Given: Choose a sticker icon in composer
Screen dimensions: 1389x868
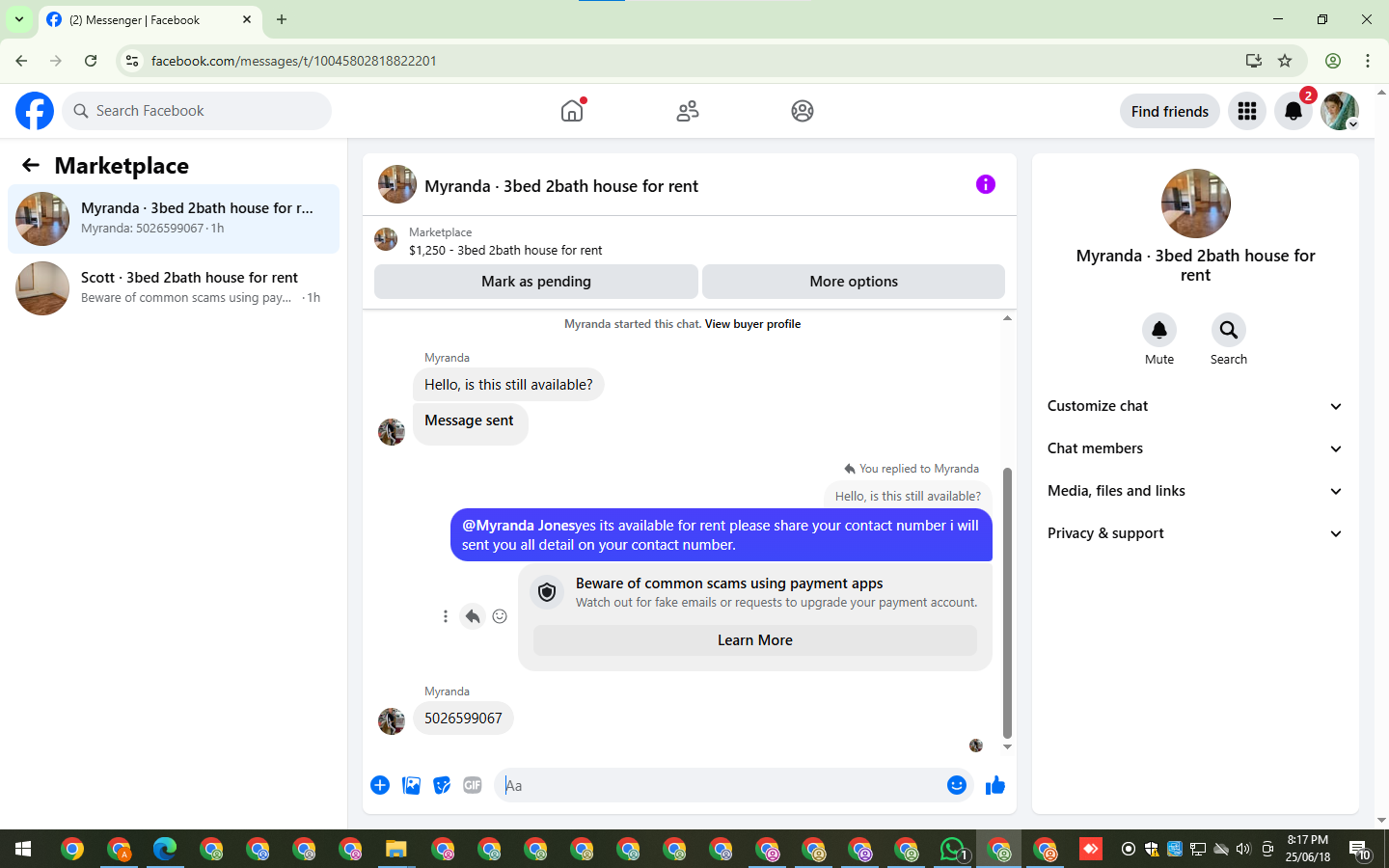Looking at the screenshot, I should coord(442,785).
